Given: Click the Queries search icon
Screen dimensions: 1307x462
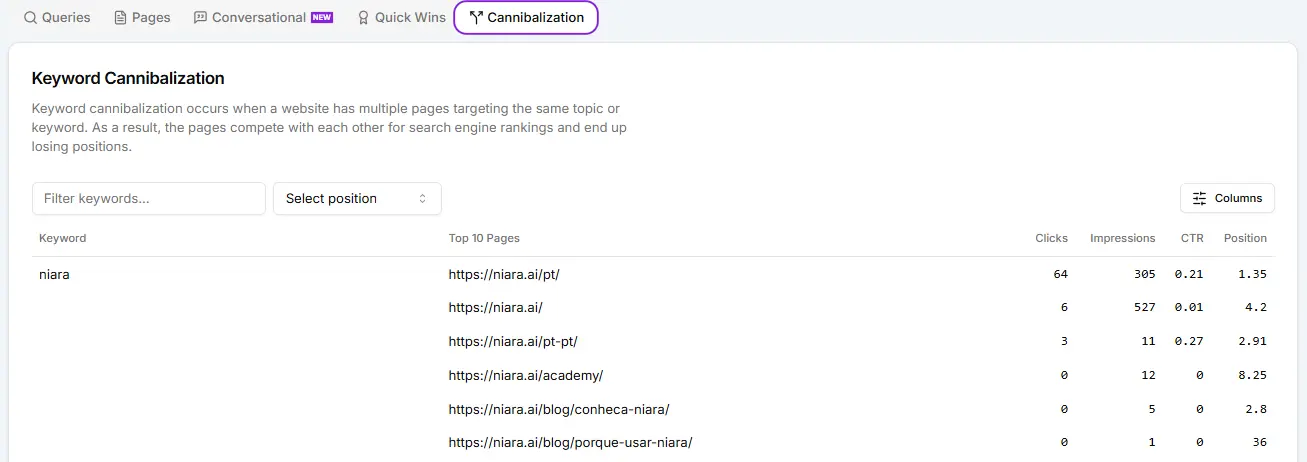Looking at the screenshot, I should tap(30, 18).
